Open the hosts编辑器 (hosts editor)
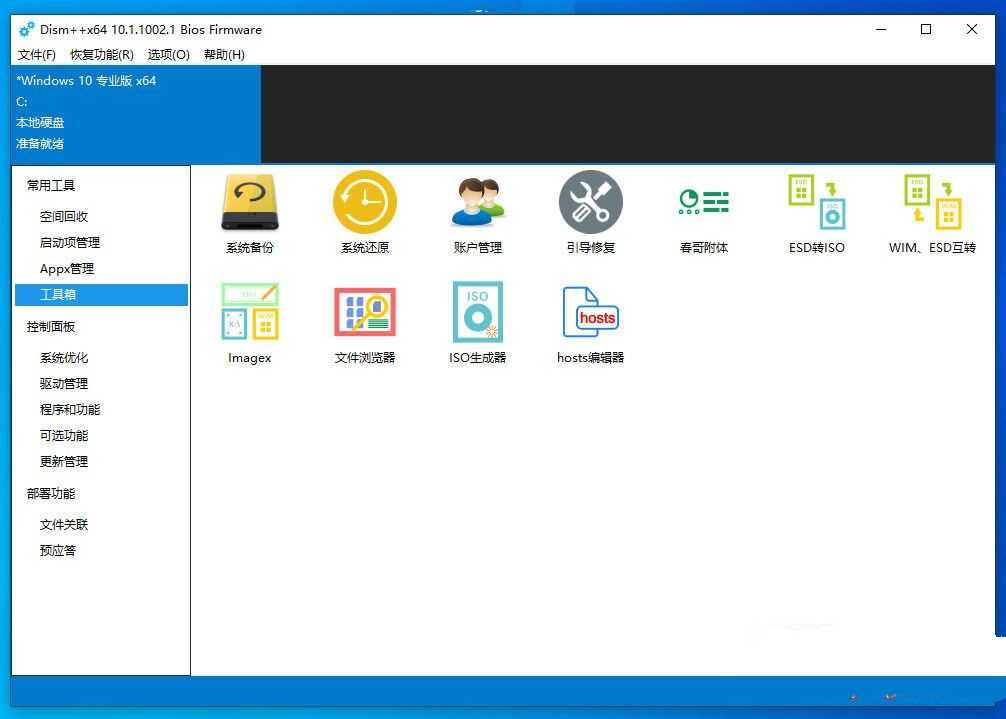 pos(590,322)
